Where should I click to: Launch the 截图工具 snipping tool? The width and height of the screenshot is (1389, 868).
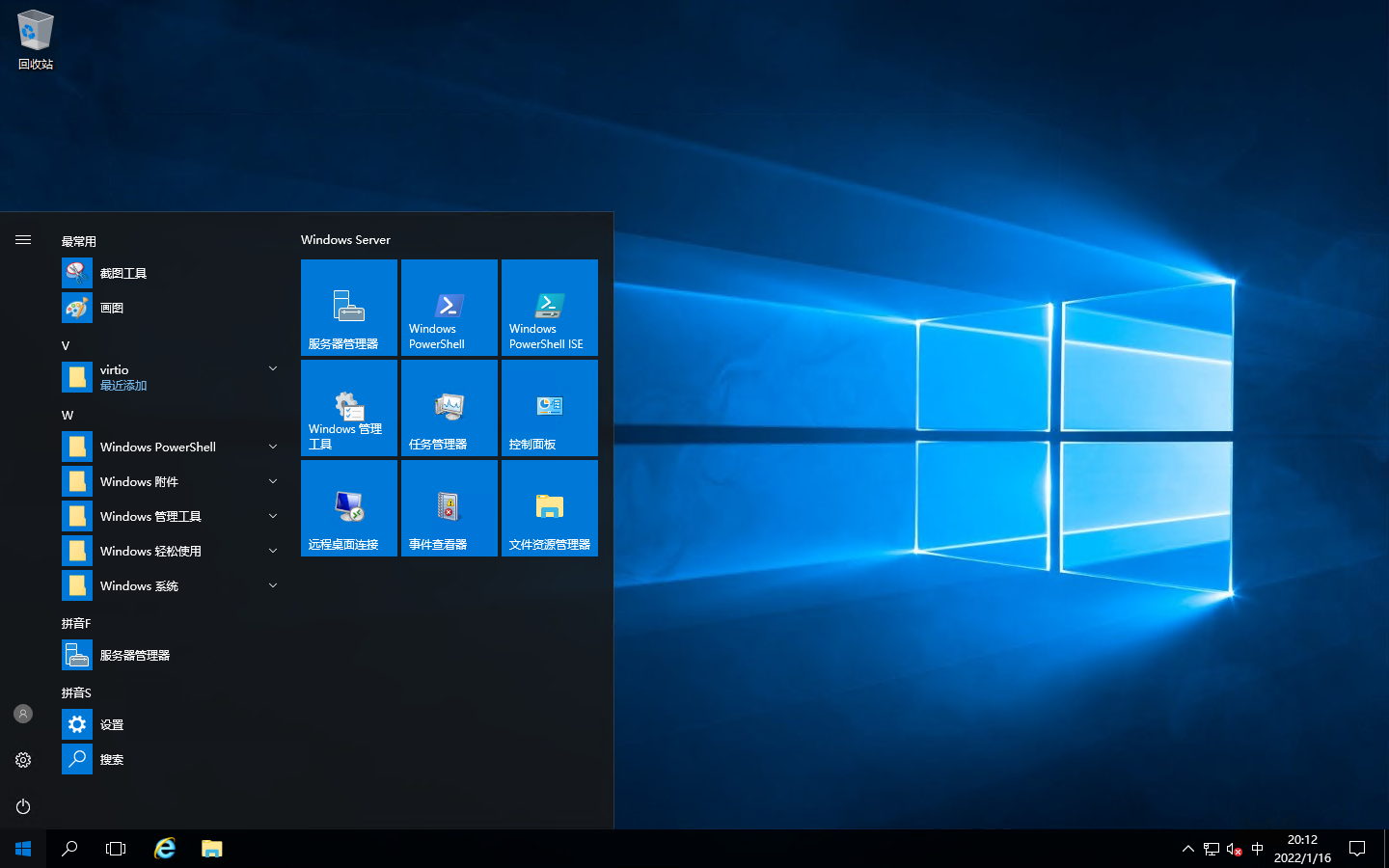(x=174, y=274)
